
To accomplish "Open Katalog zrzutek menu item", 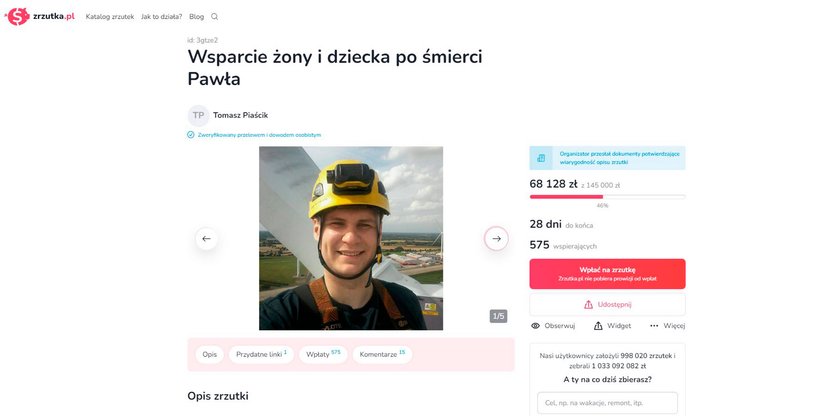I will [110, 17].
